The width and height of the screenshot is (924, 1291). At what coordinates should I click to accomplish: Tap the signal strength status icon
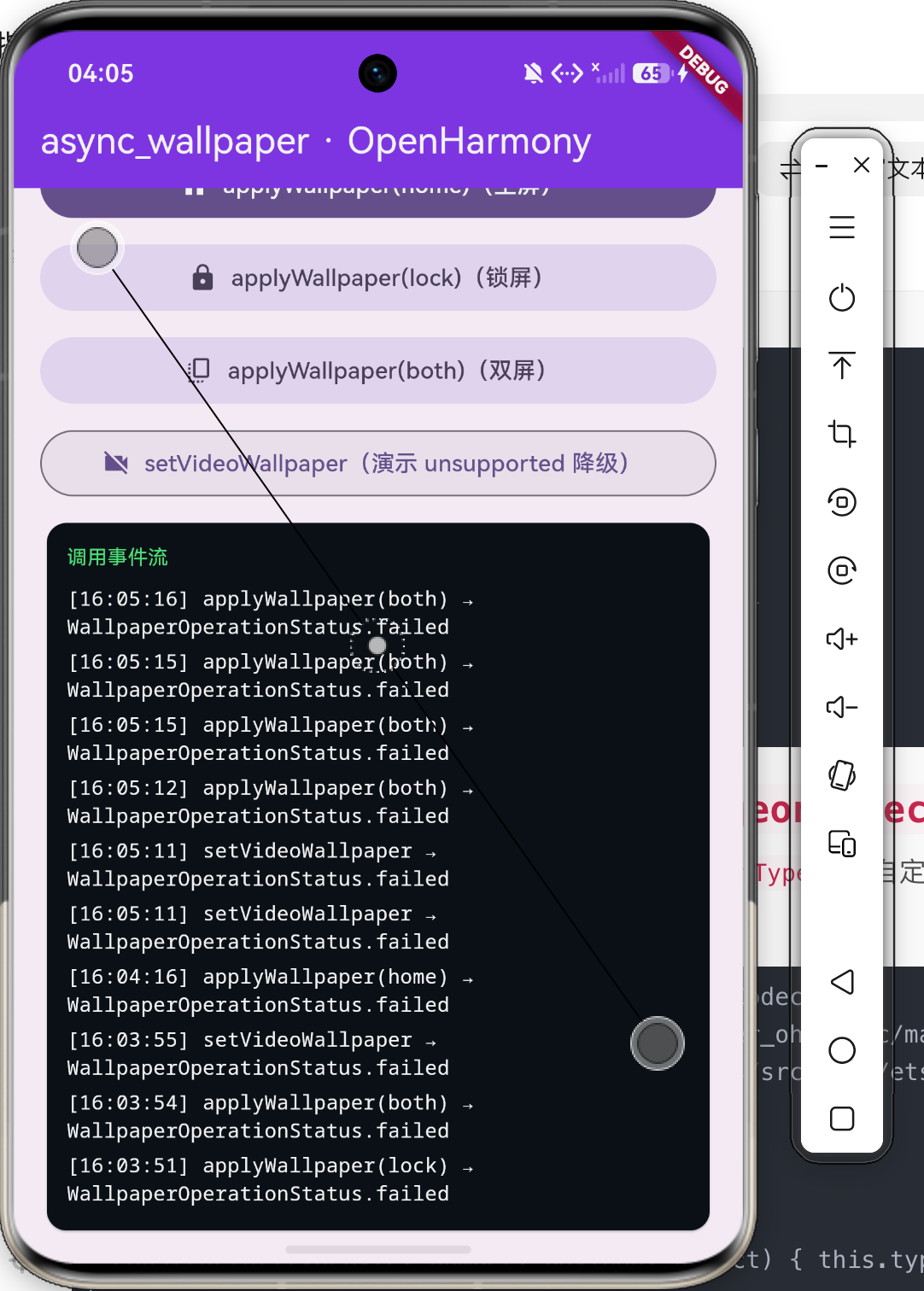click(609, 73)
